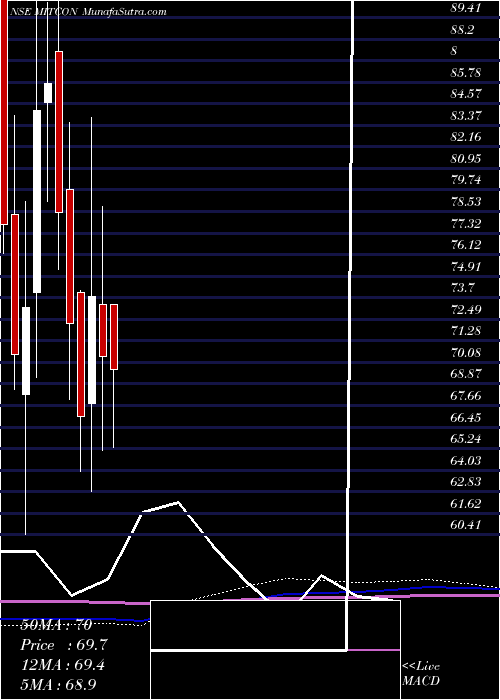
Task: Click the NSE MITCON MunafaSutra.com title
Action: click(x=89, y=12)
